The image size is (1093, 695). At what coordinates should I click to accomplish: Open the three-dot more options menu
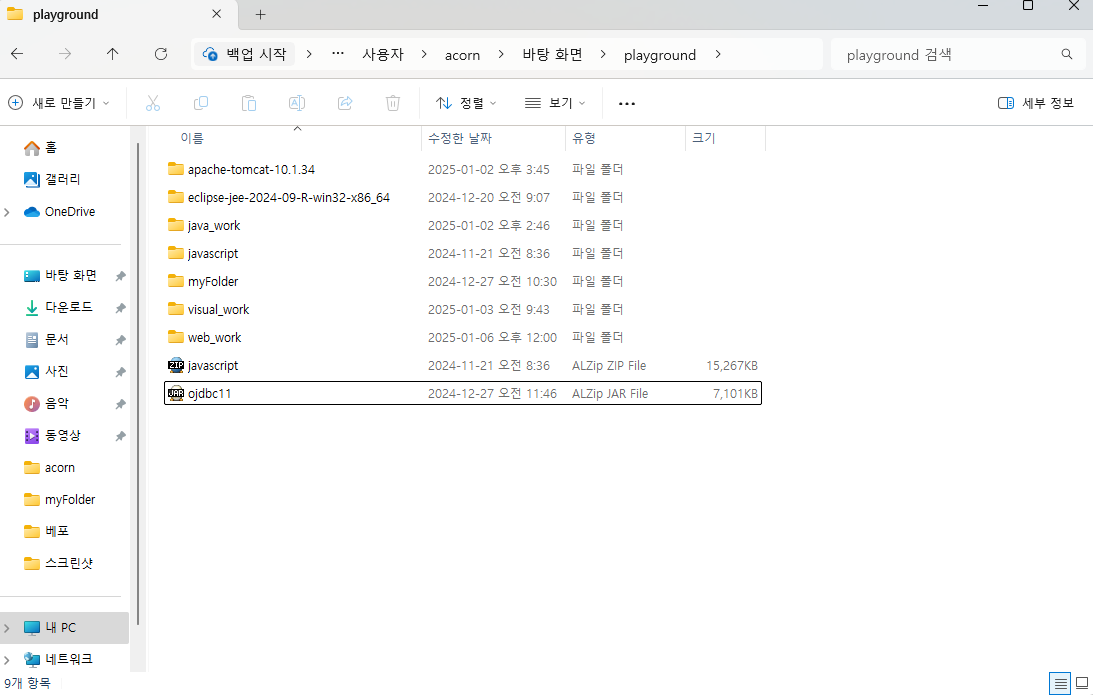627,103
